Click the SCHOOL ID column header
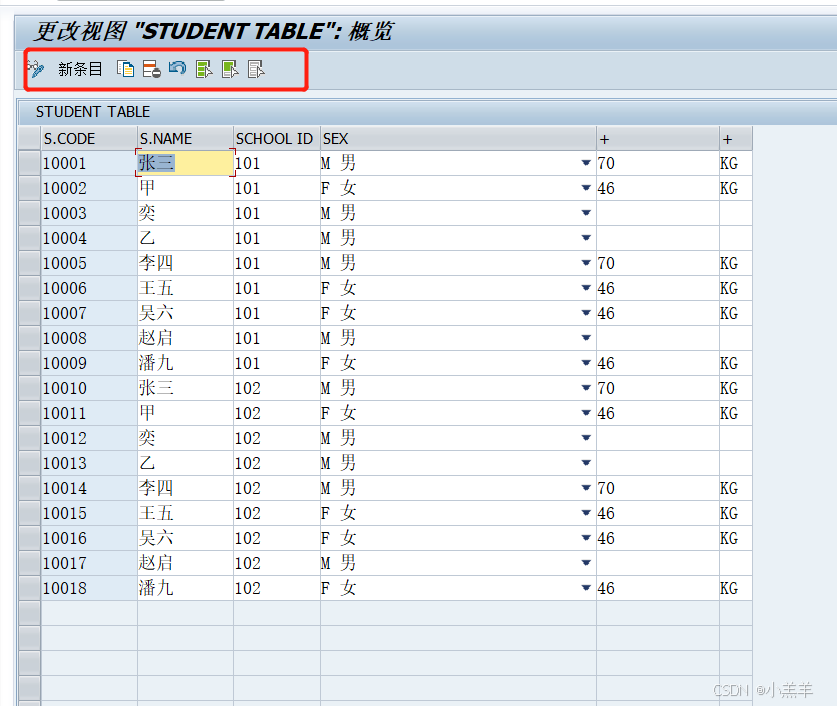The image size is (837, 706). click(277, 138)
